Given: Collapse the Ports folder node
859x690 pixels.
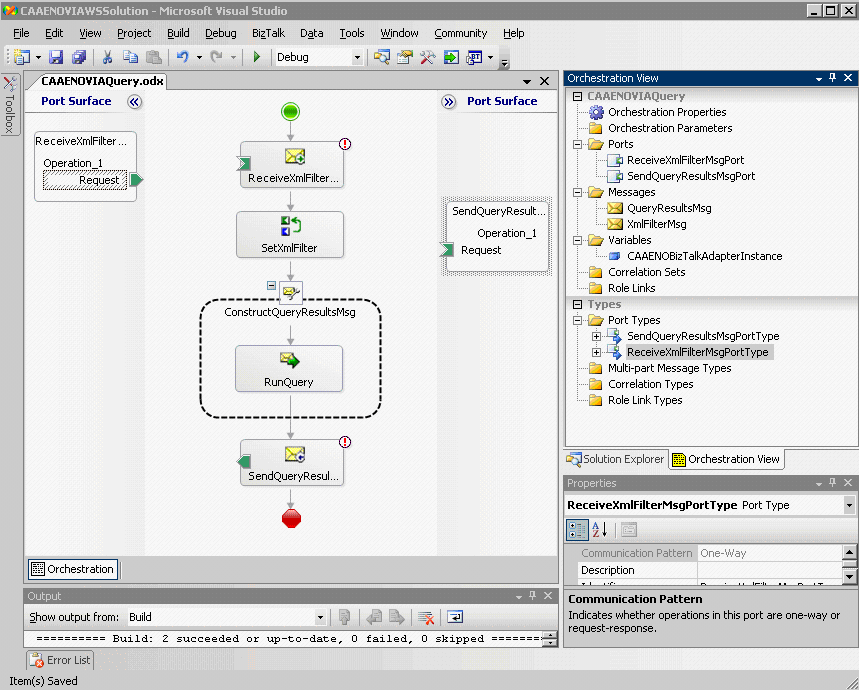Looking at the screenshot, I should coord(577,145).
